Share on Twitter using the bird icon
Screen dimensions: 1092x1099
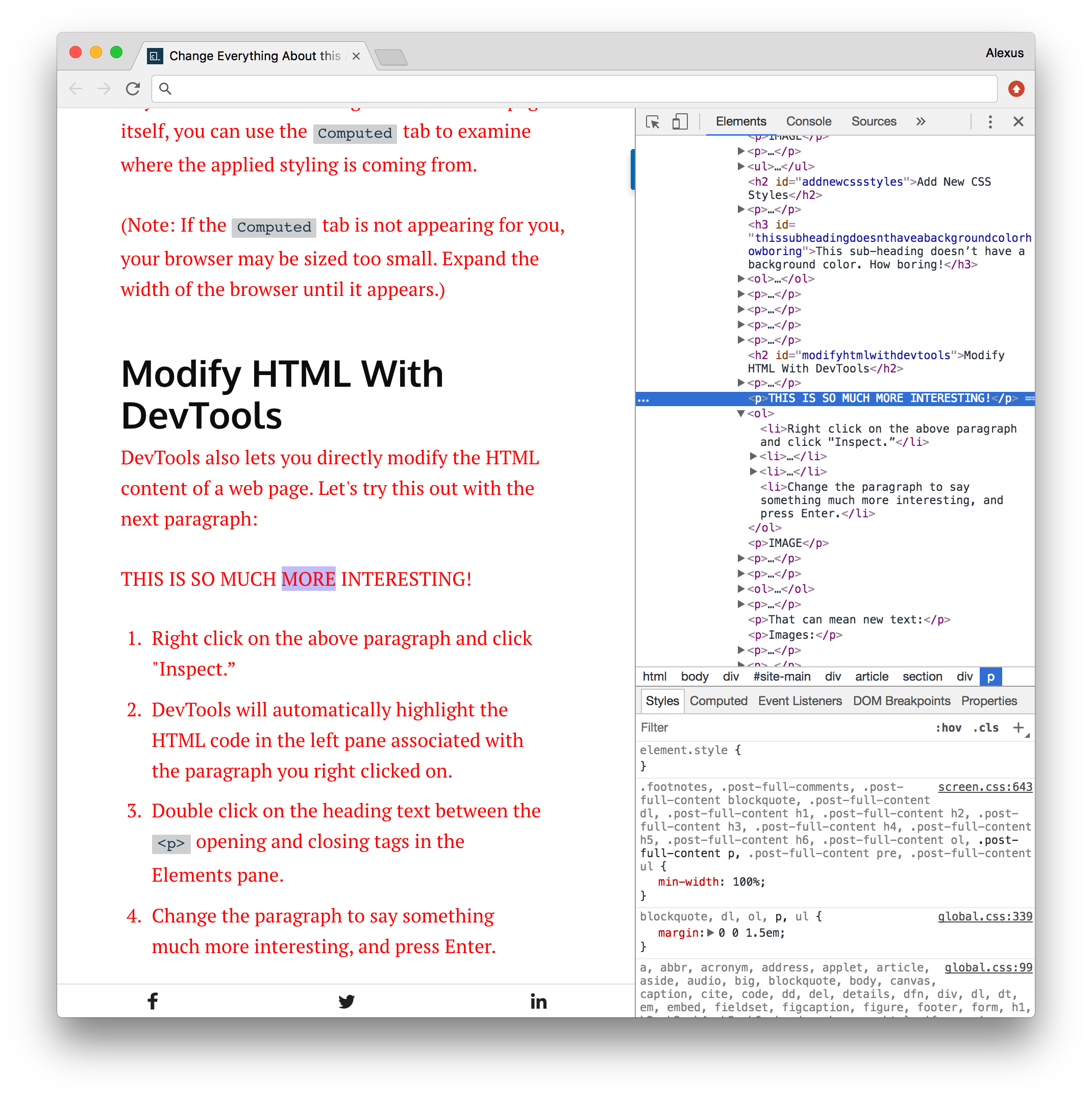click(346, 1001)
